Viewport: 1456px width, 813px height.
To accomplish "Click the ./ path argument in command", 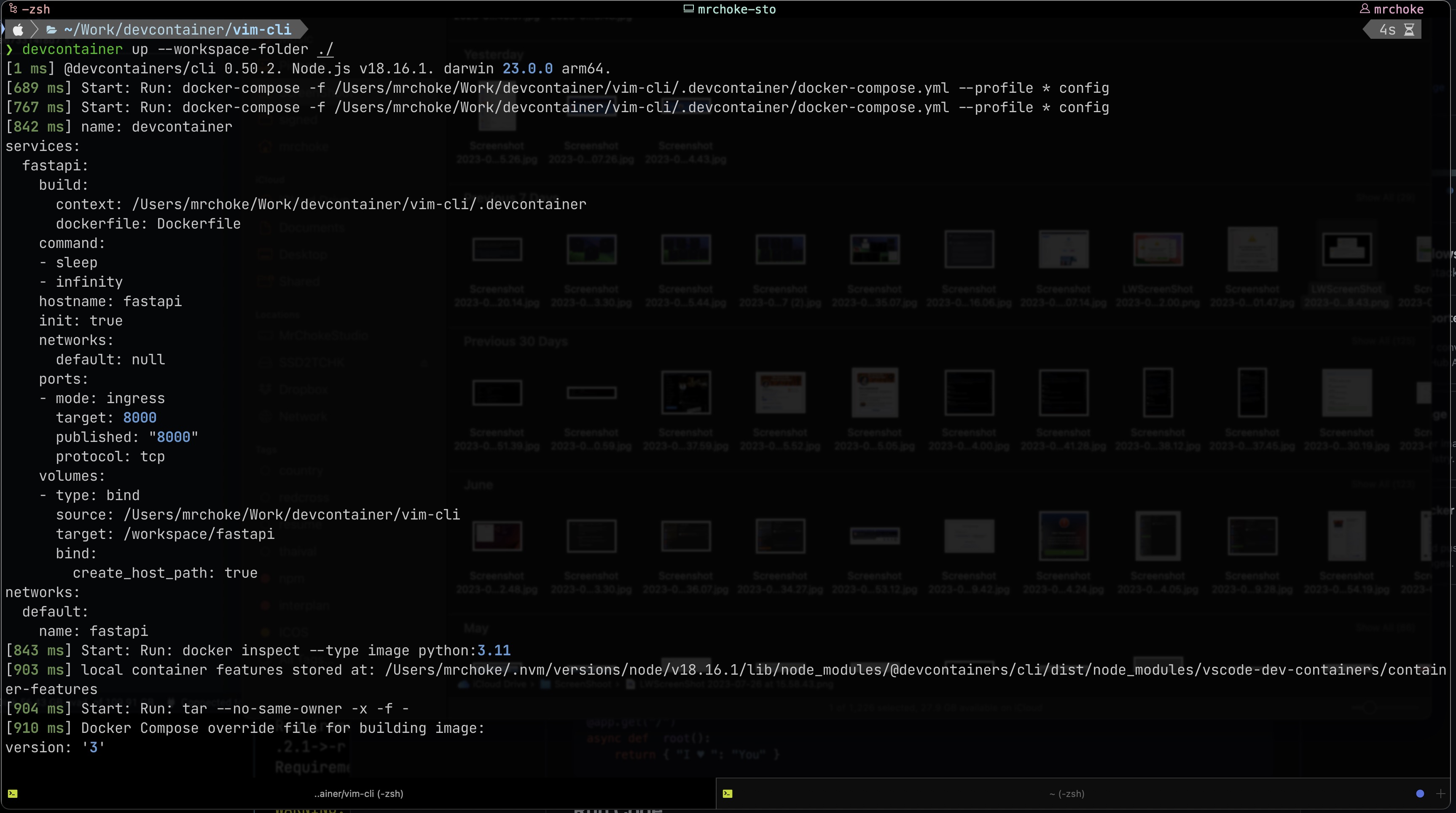I will pos(325,49).
